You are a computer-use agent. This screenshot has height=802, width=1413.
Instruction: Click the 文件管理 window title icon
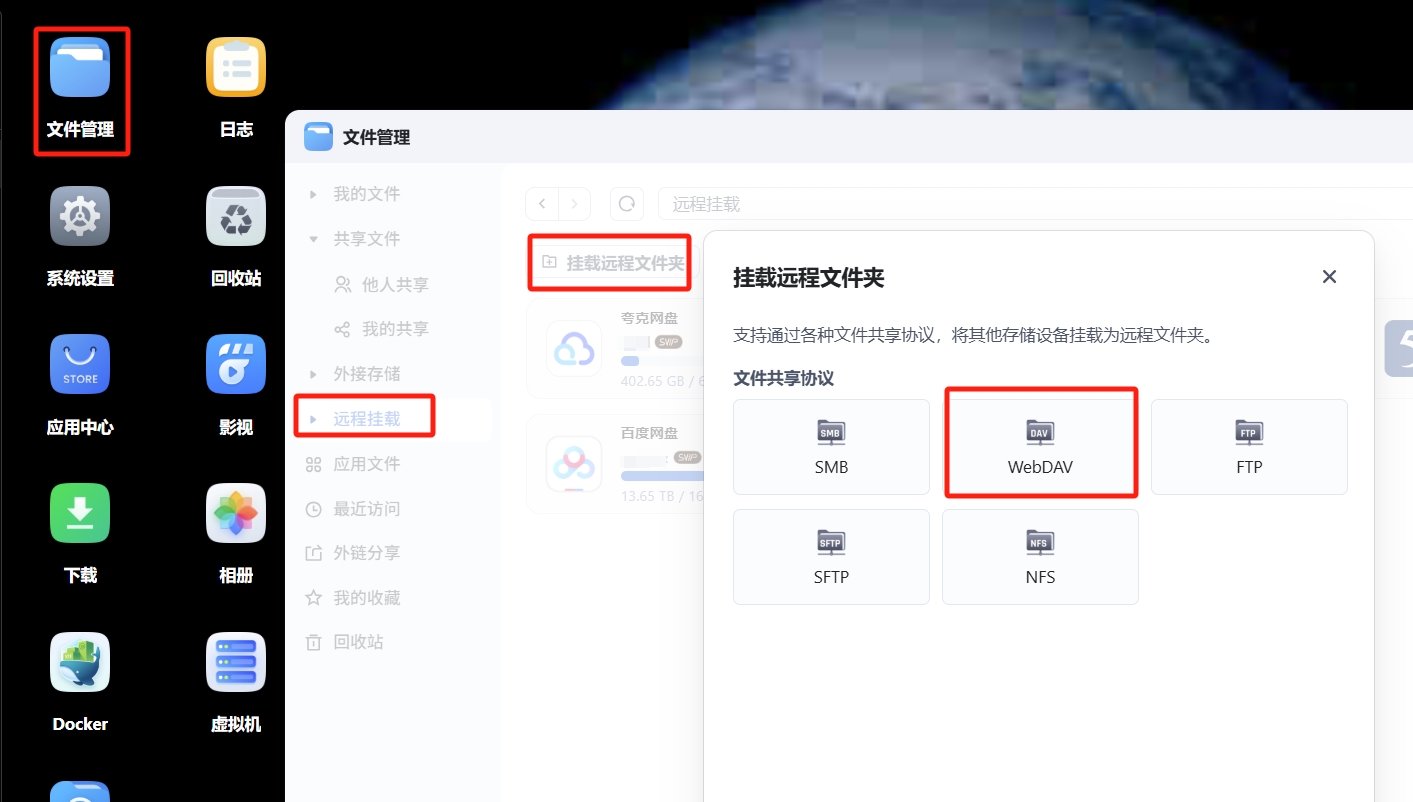[318, 137]
